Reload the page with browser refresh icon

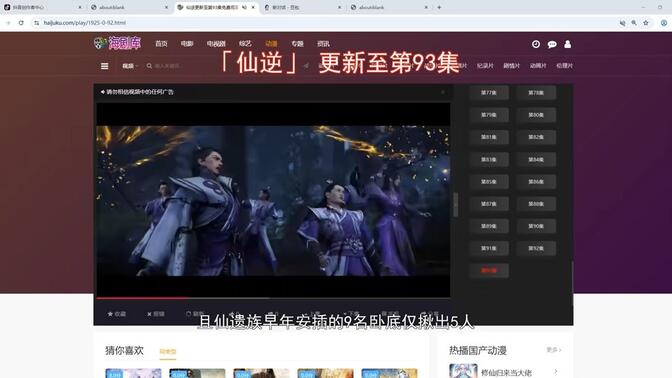pyautogui.click(x=21, y=23)
